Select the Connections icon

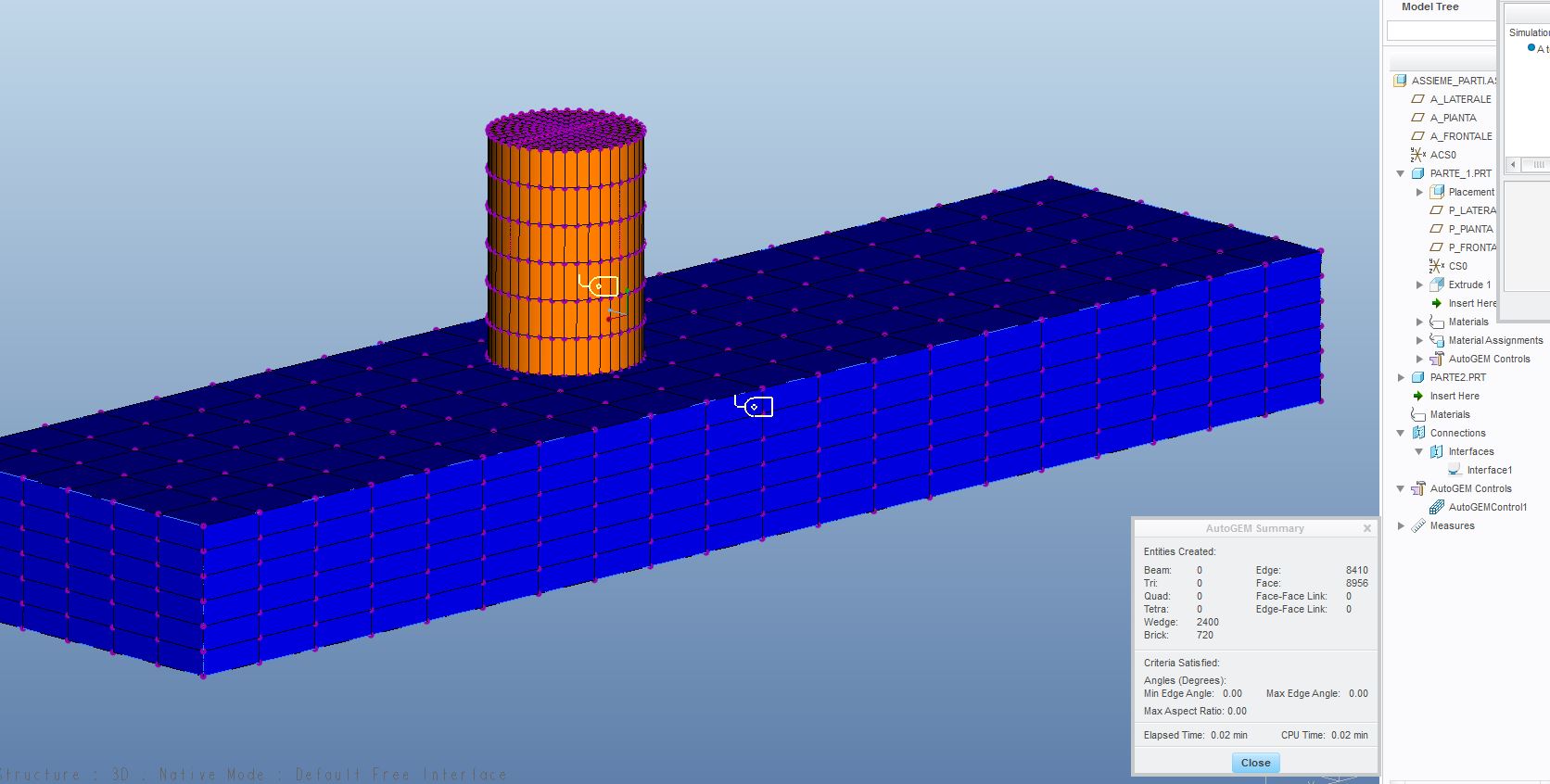tap(1418, 433)
